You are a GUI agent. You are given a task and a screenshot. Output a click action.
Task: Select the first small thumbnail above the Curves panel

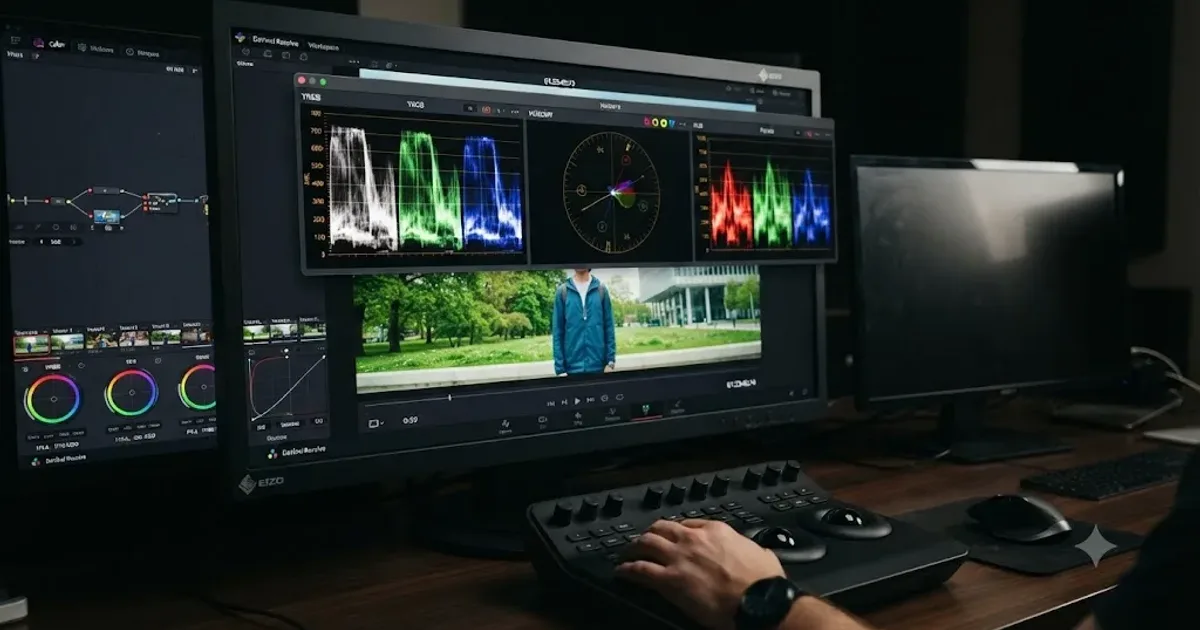[x=255, y=332]
